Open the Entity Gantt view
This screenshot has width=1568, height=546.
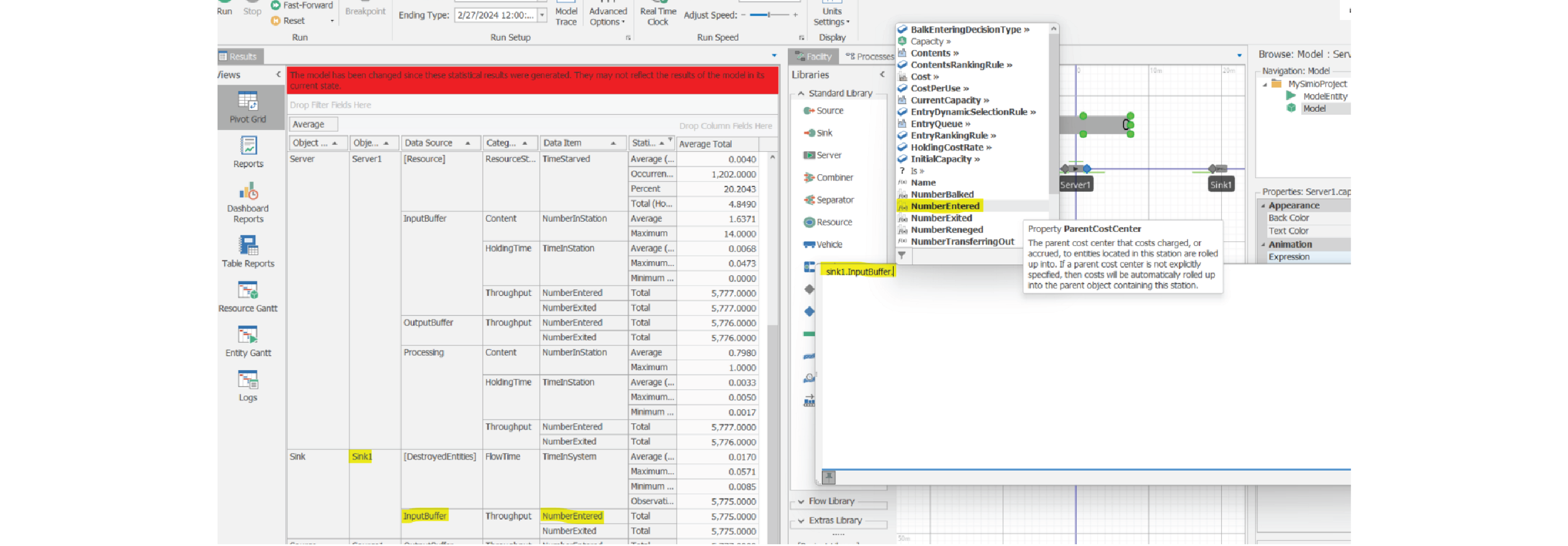248,341
